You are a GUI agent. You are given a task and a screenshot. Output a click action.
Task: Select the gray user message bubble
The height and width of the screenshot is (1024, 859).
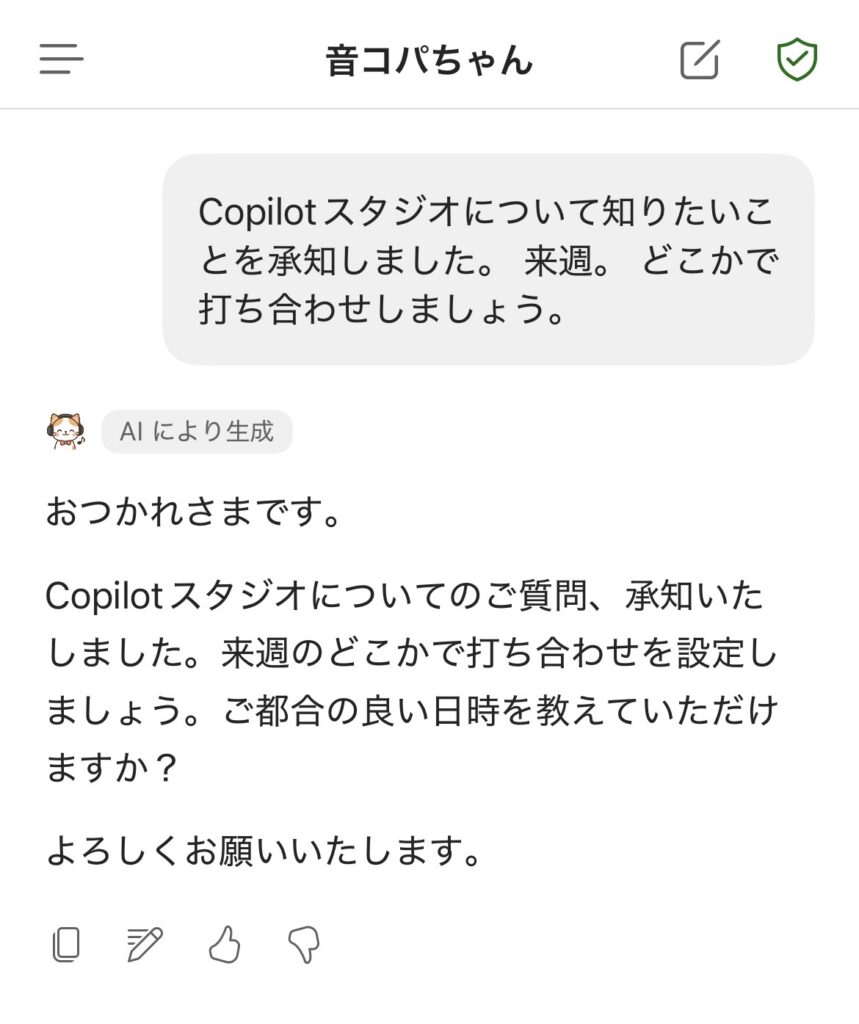tap(488, 259)
